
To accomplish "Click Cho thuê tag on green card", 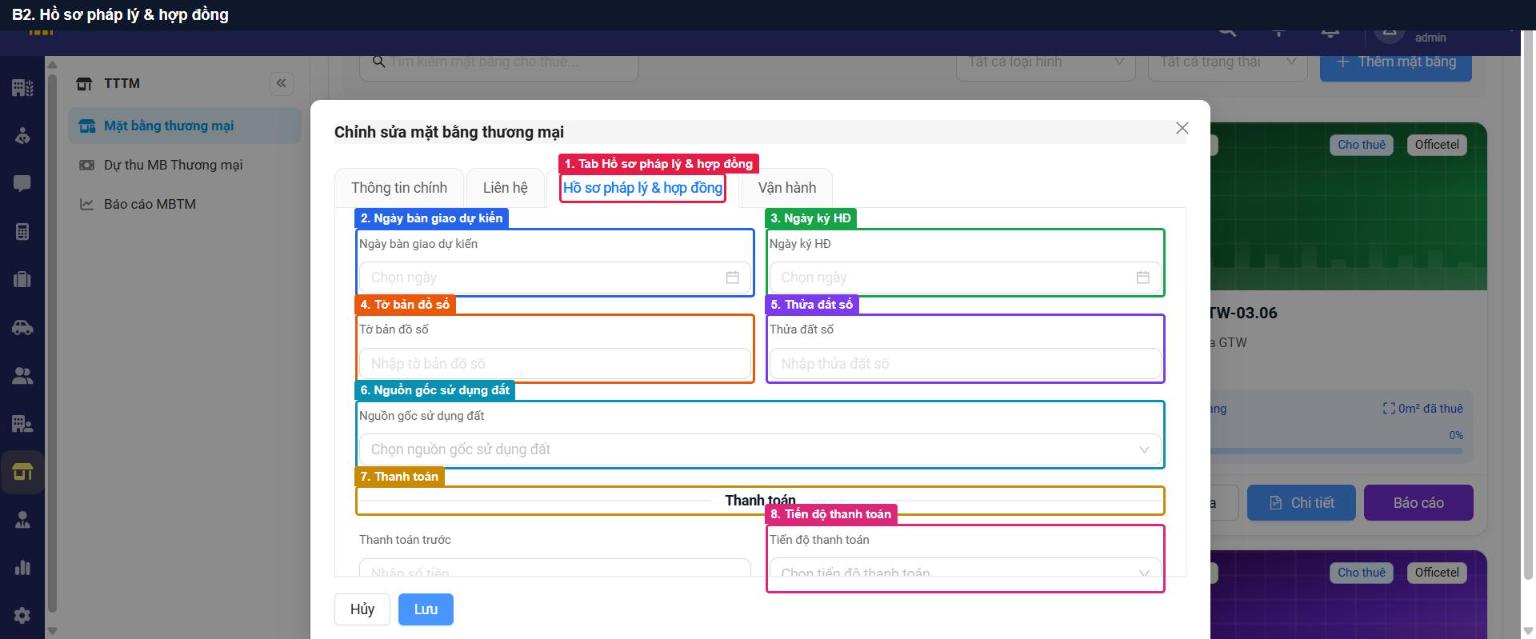I will tap(1362, 145).
